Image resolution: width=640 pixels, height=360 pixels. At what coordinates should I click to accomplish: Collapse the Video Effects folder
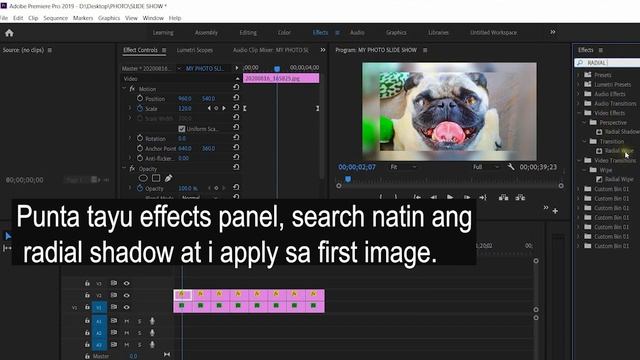click(x=578, y=113)
